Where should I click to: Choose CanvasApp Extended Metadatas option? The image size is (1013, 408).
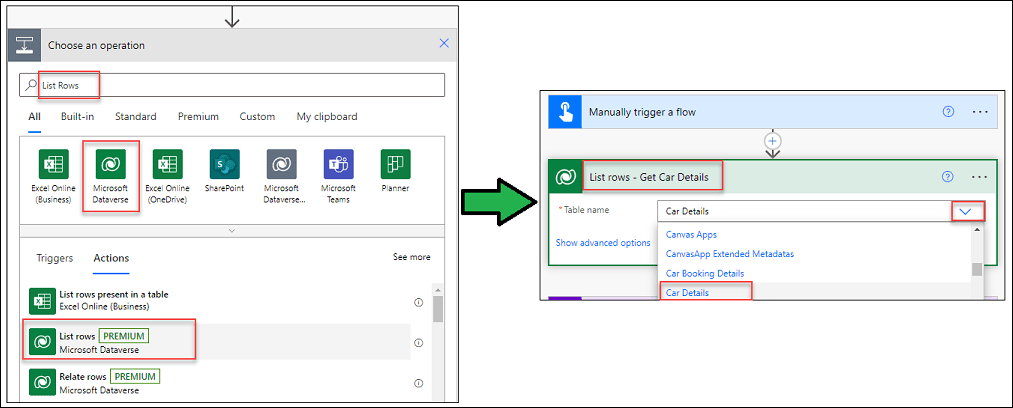pos(729,254)
